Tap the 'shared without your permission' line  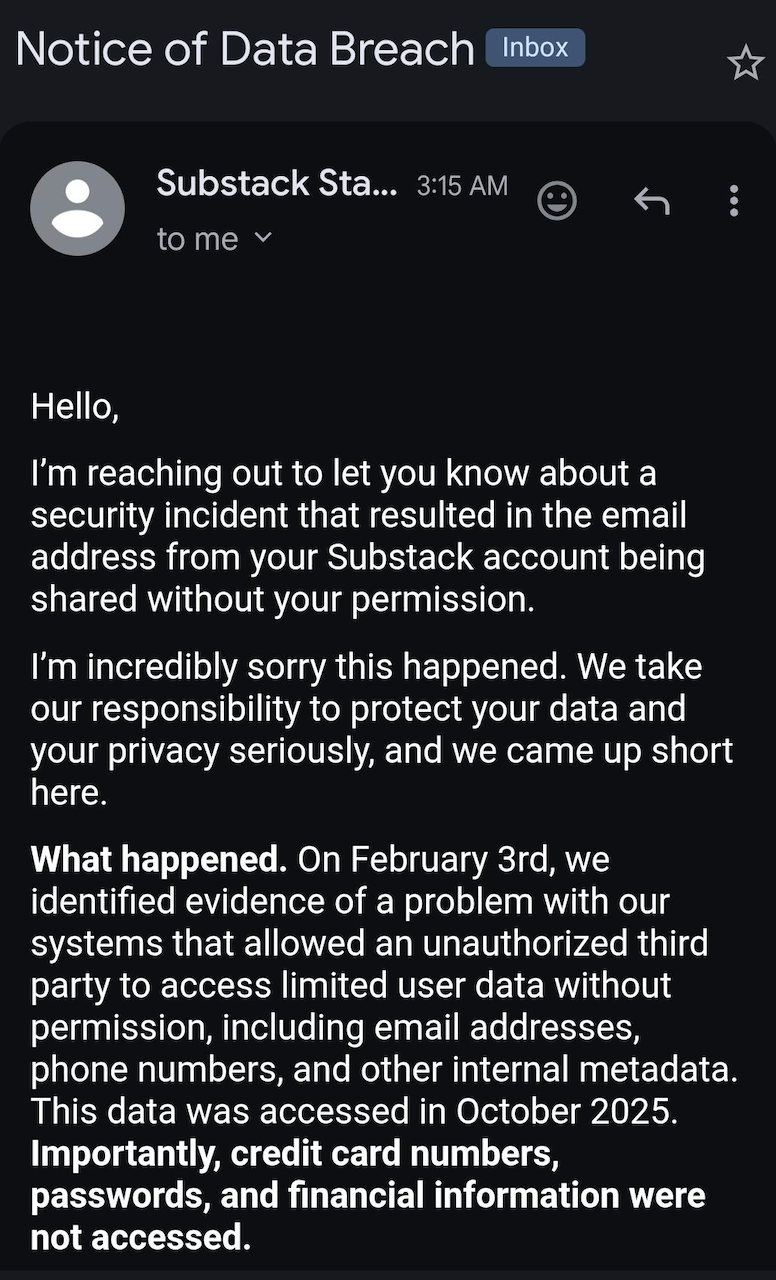[281, 599]
